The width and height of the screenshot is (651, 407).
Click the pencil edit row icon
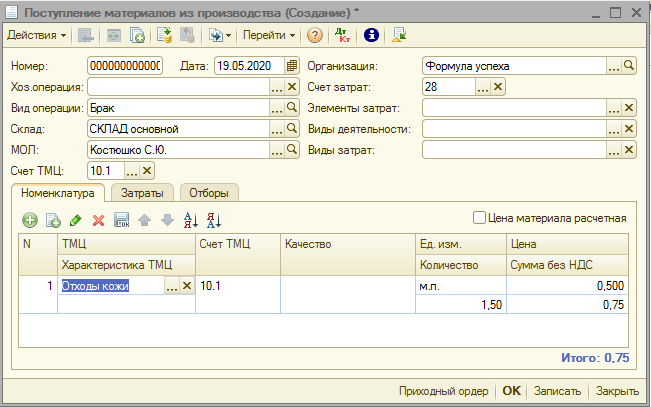click(76, 220)
